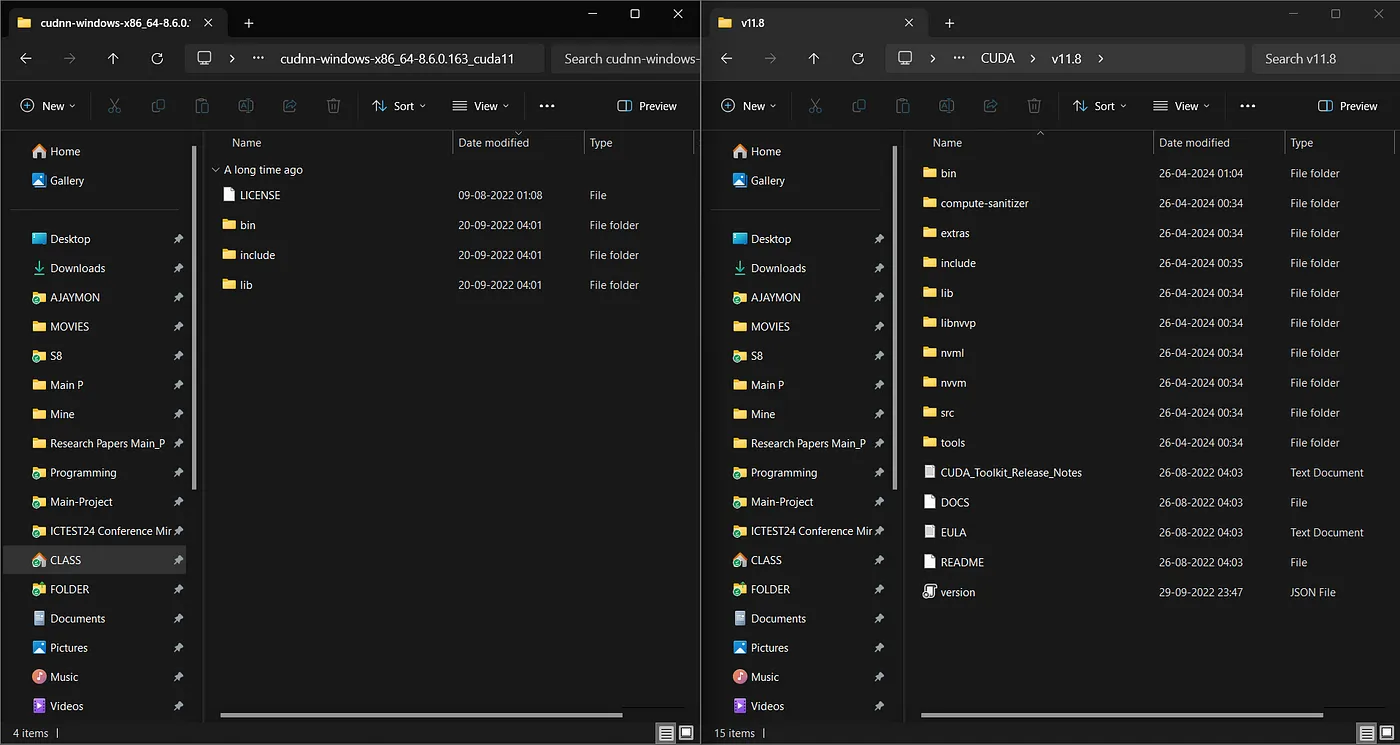Open Sort dropdown in v11.8 window
This screenshot has width=1400, height=745.
[1099, 106]
